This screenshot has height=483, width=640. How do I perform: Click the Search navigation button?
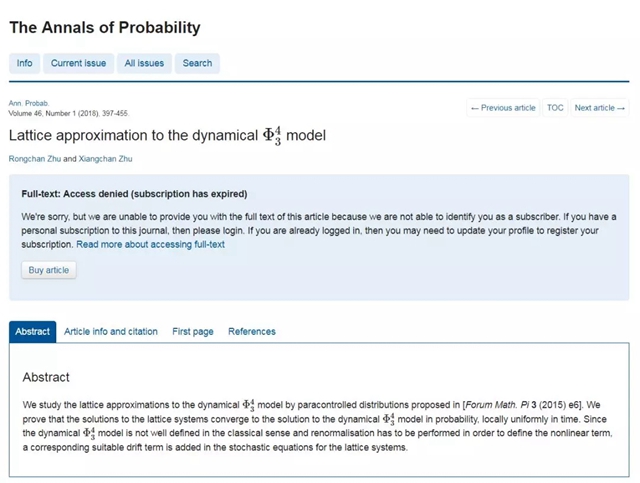coord(197,63)
